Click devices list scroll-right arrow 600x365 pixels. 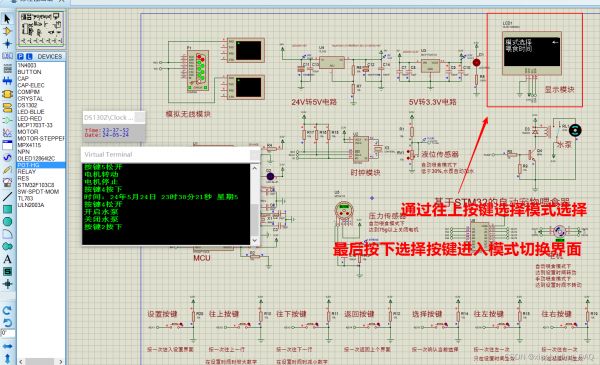click(61, 362)
